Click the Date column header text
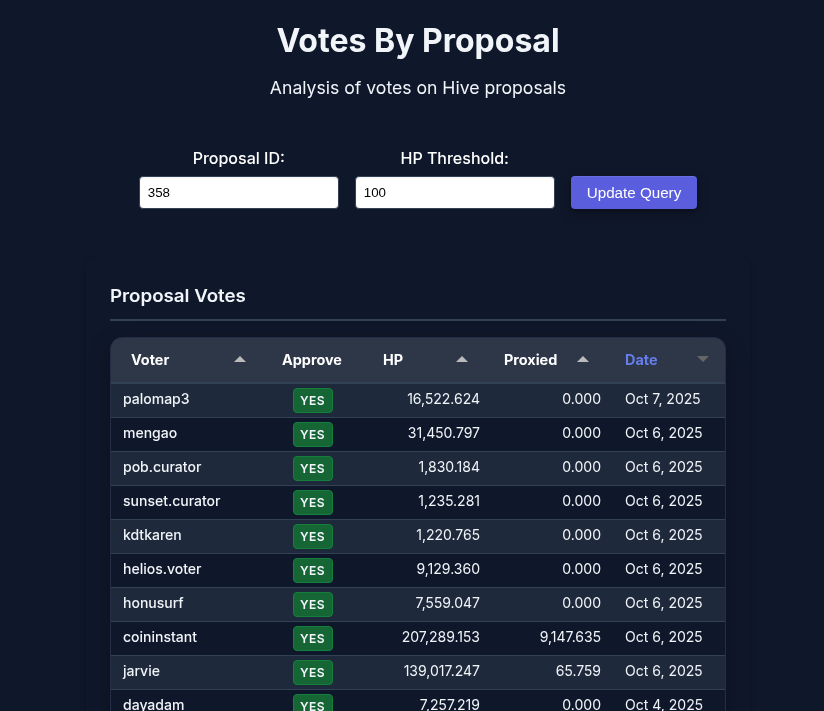The image size is (824, 711). click(x=641, y=360)
